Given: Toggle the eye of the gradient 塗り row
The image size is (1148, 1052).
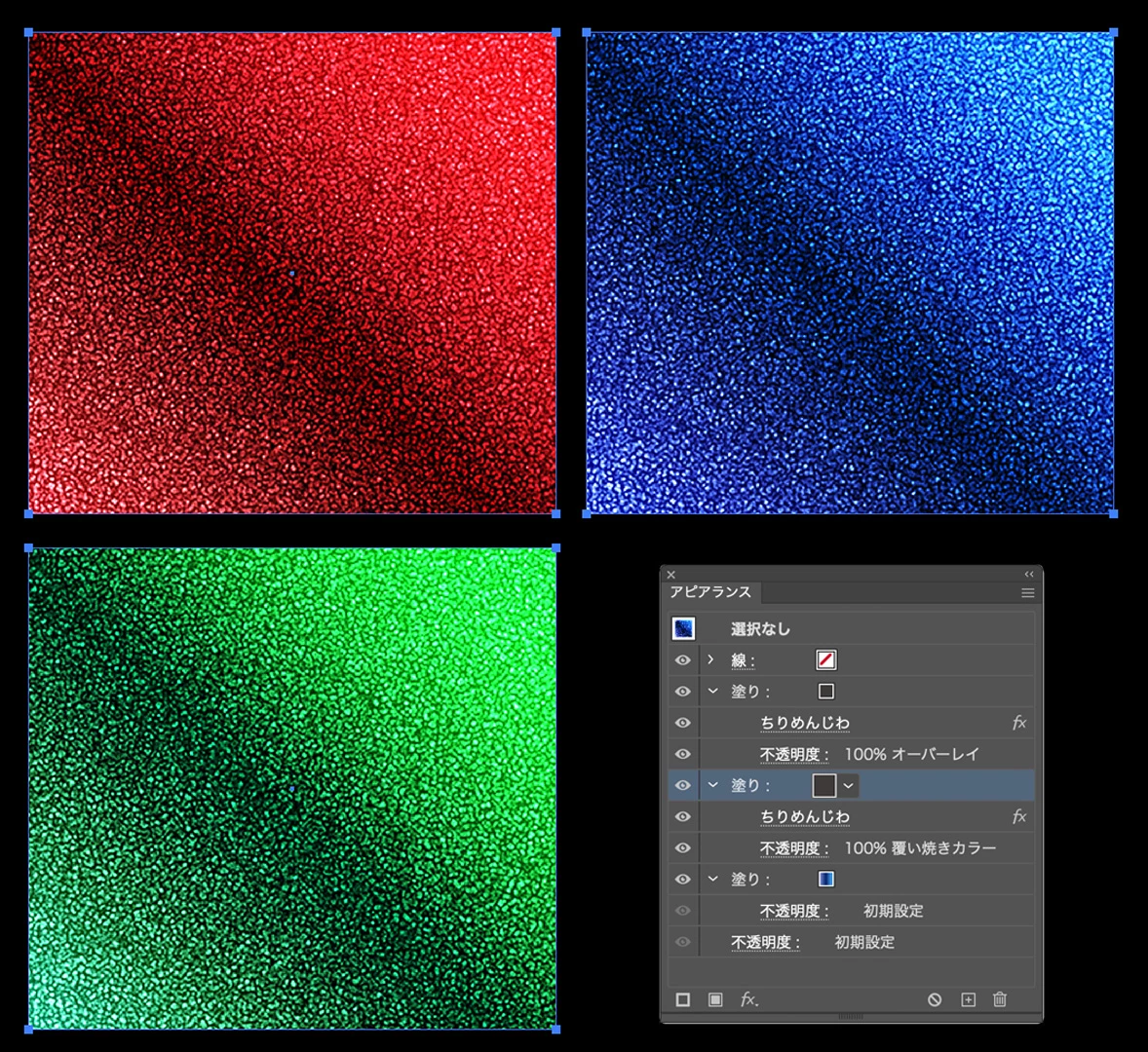Looking at the screenshot, I should pyautogui.click(x=682, y=880).
